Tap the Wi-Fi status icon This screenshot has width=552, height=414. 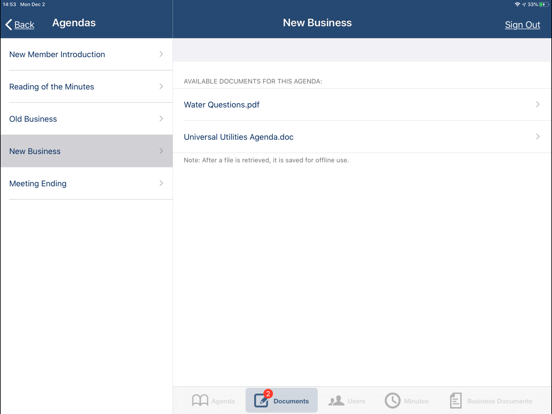point(517,5)
